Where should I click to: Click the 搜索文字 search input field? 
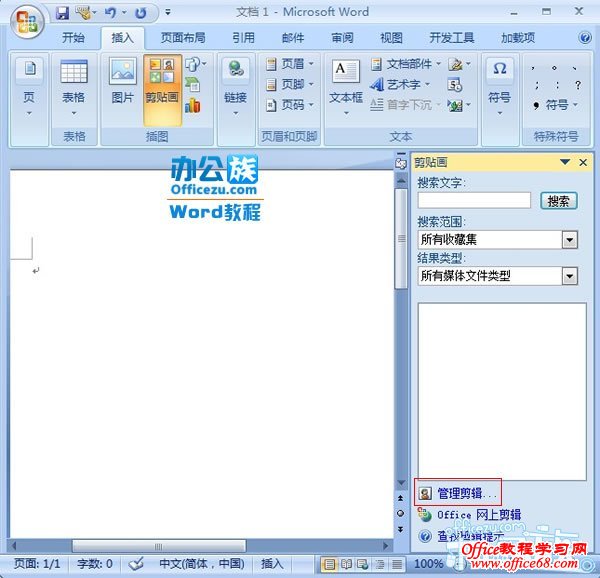click(x=474, y=200)
